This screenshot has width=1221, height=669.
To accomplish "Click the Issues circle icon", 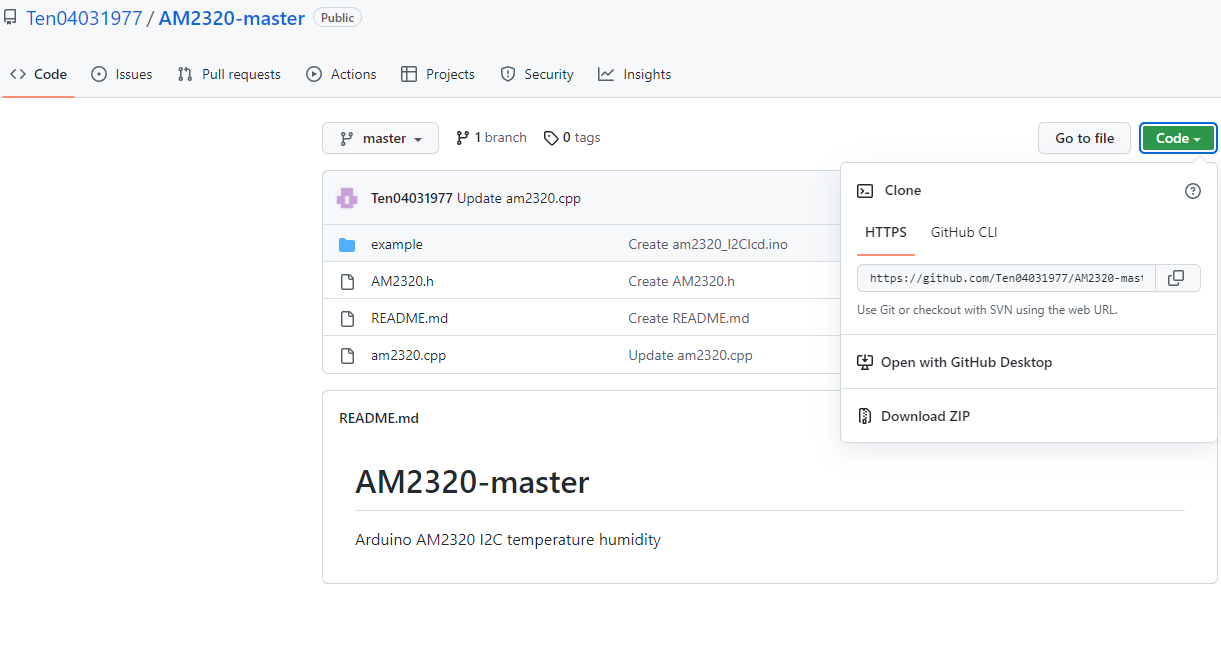I will (x=99, y=74).
